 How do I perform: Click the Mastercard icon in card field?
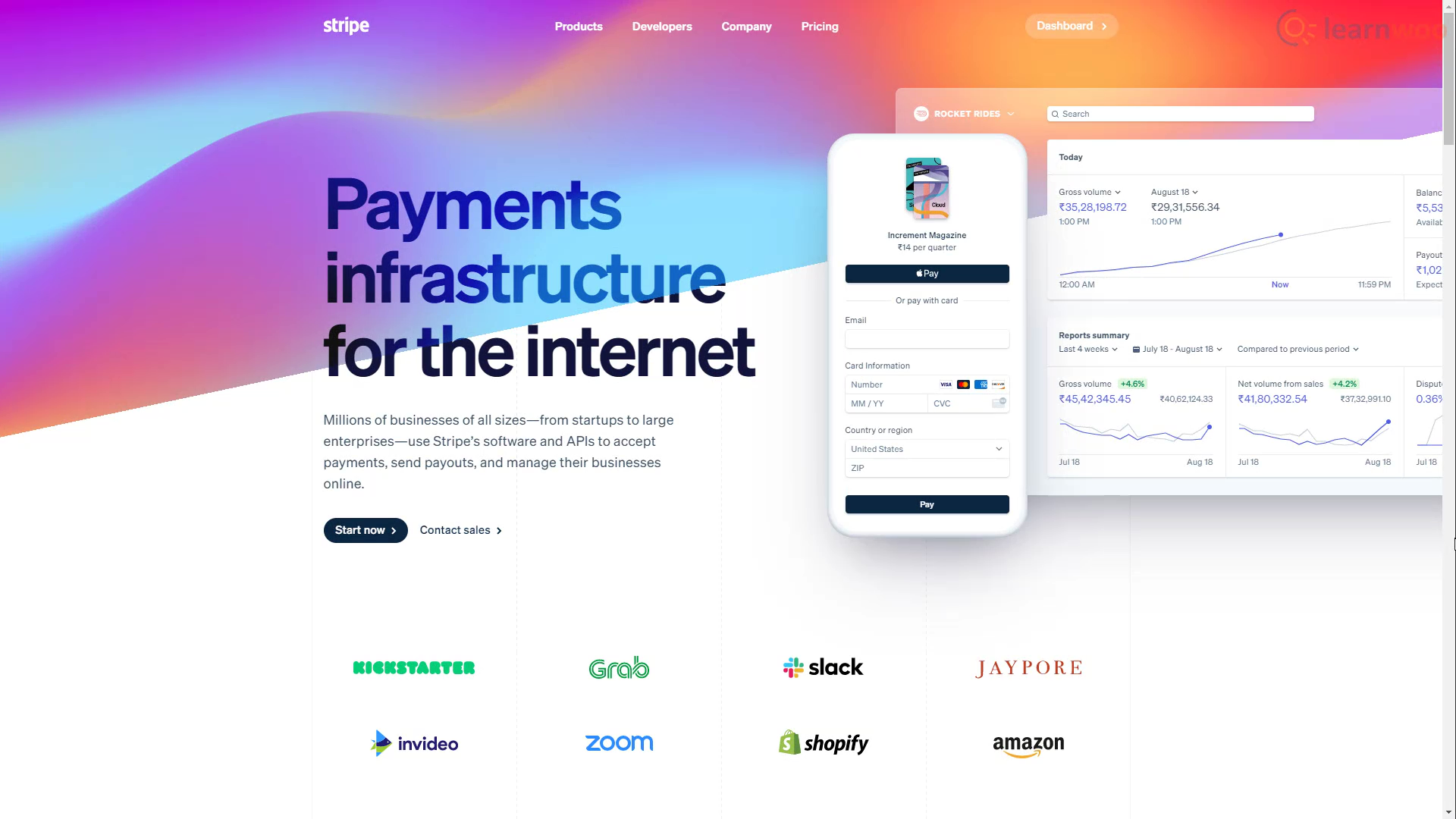click(964, 384)
